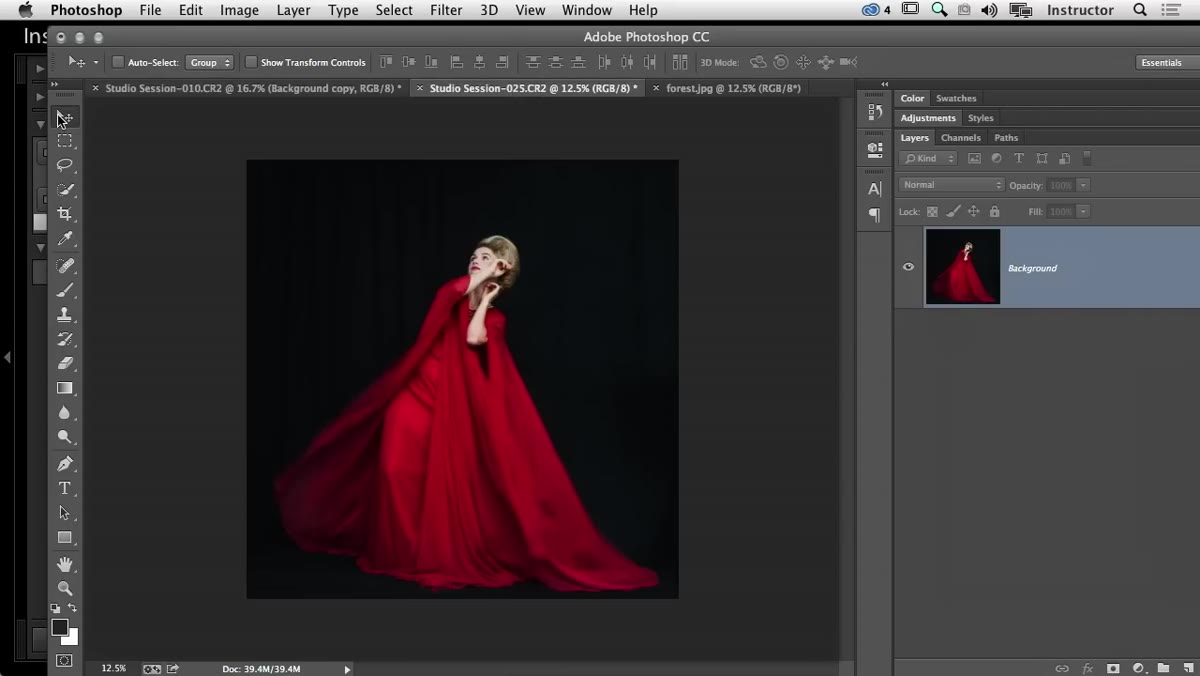This screenshot has width=1200, height=676.
Task: Toggle Lock transparent pixels
Action: click(932, 212)
